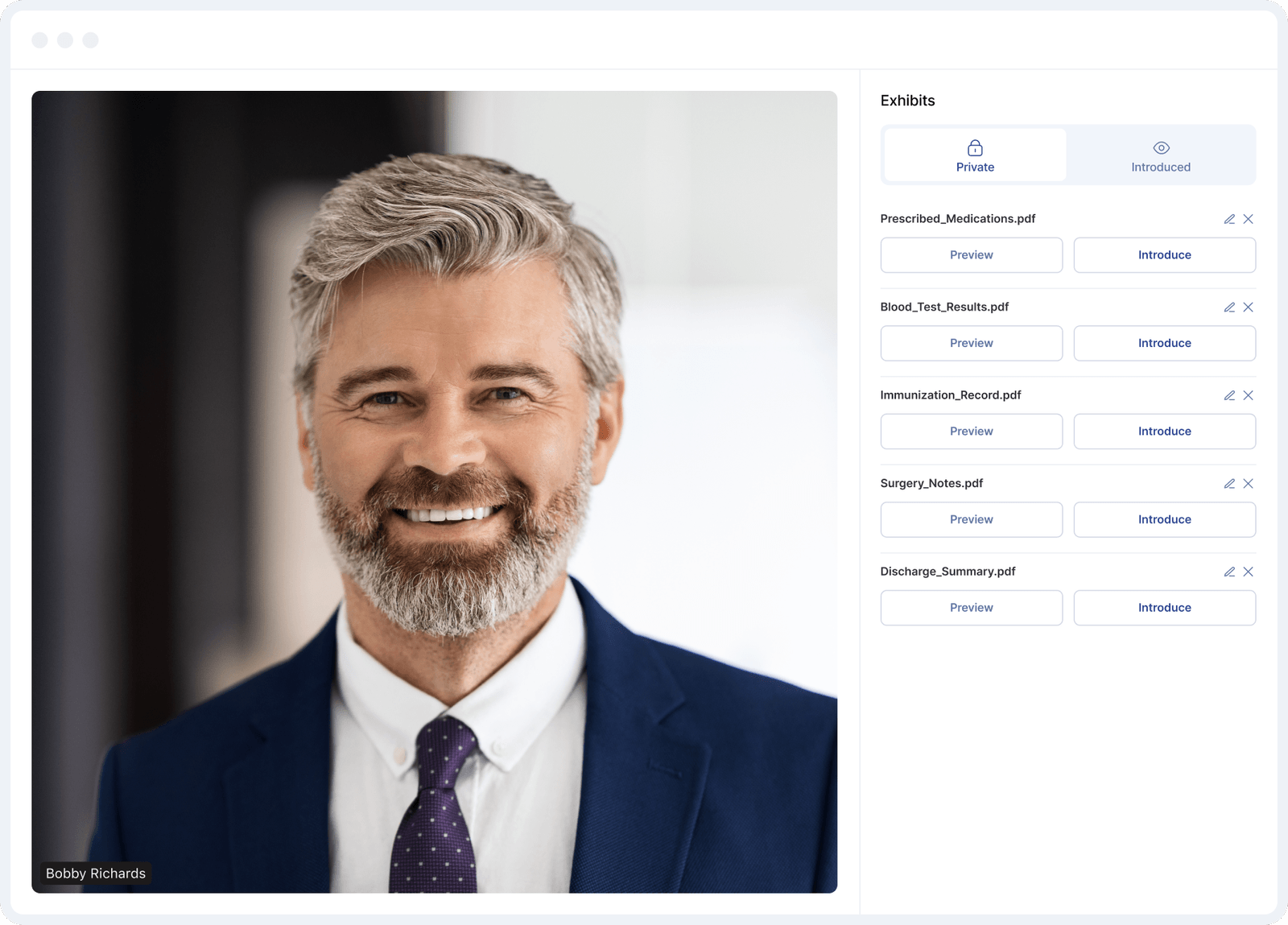Remove the Blood_Test_Results.pdf exhibit

1248,307
